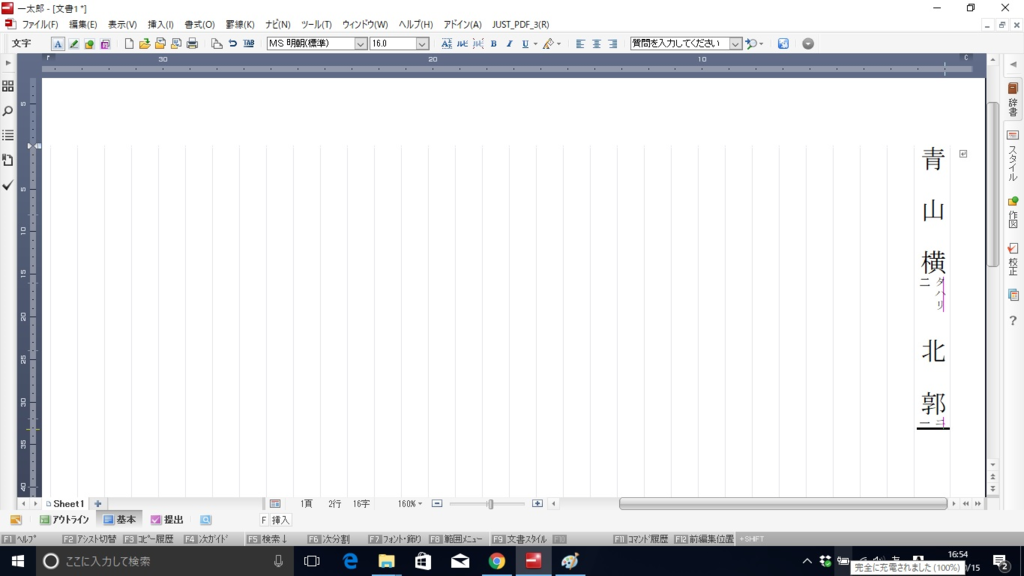Click the horizontal scrollbar thumb
The image size is (1024, 576).
click(x=783, y=504)
